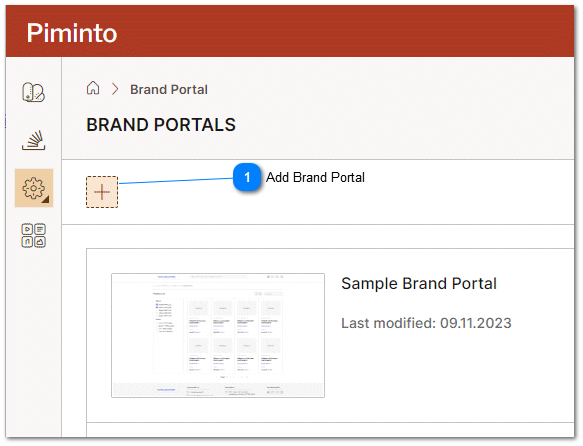Viewport: 583px width, 446px height.
Task: Click the Last modified: 09.11.2023 text
Action: point(426,323)
